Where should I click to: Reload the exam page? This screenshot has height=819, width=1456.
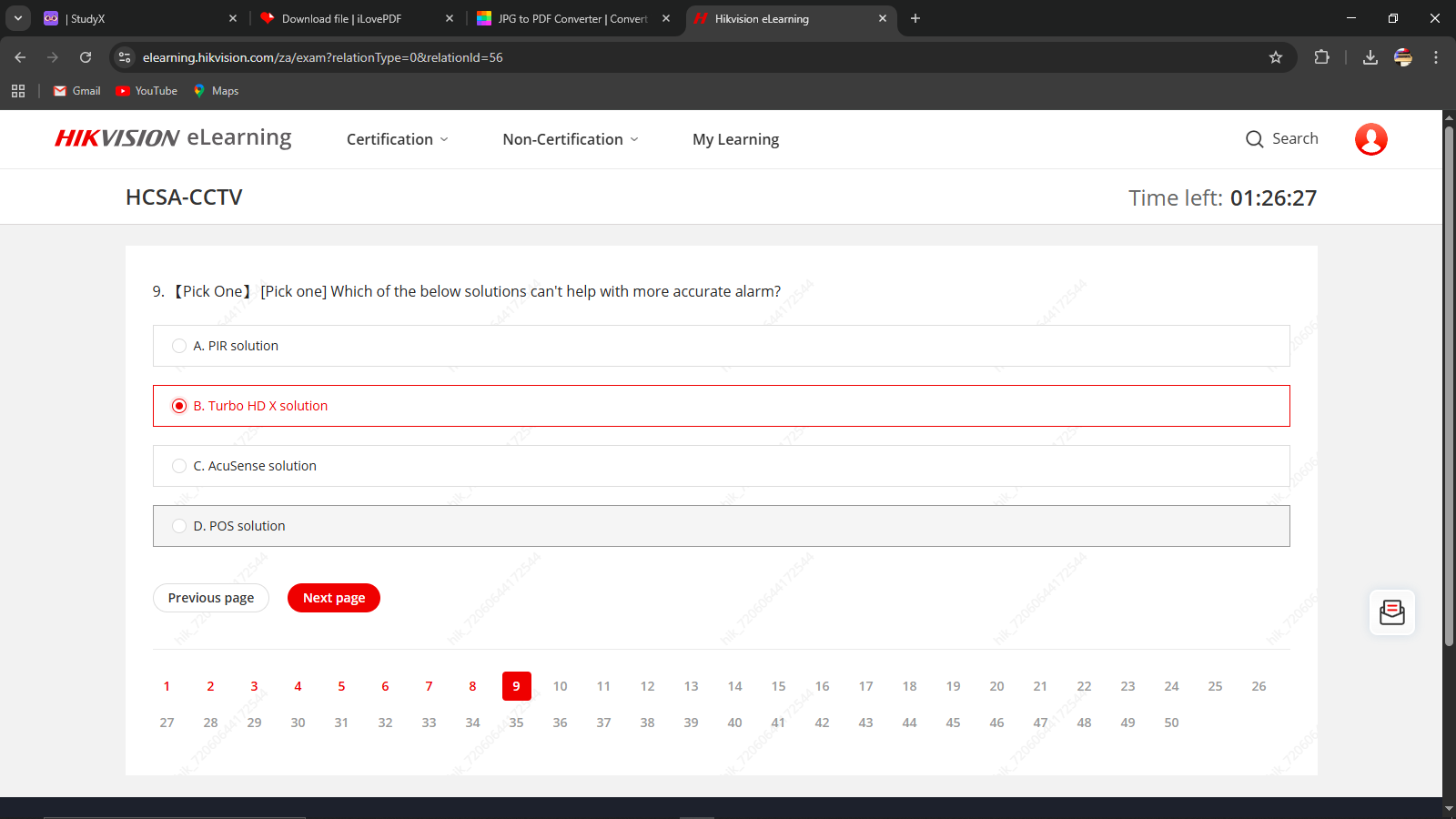coord(86,57)
